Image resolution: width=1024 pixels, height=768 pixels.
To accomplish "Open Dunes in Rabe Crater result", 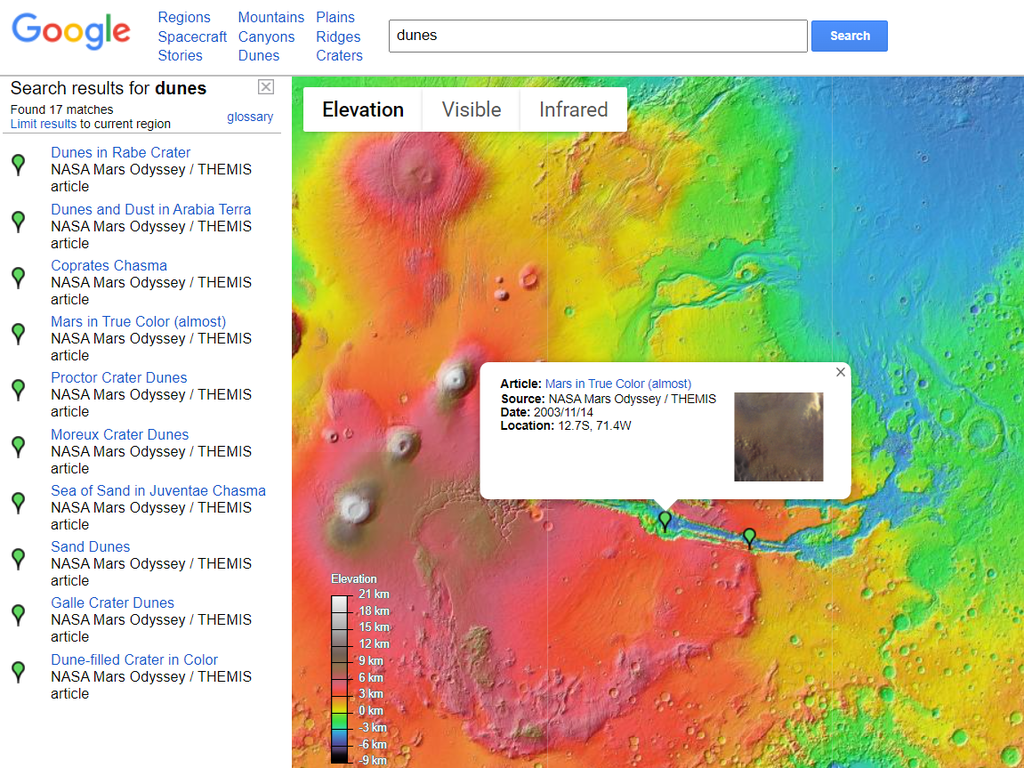I will 121,152.
